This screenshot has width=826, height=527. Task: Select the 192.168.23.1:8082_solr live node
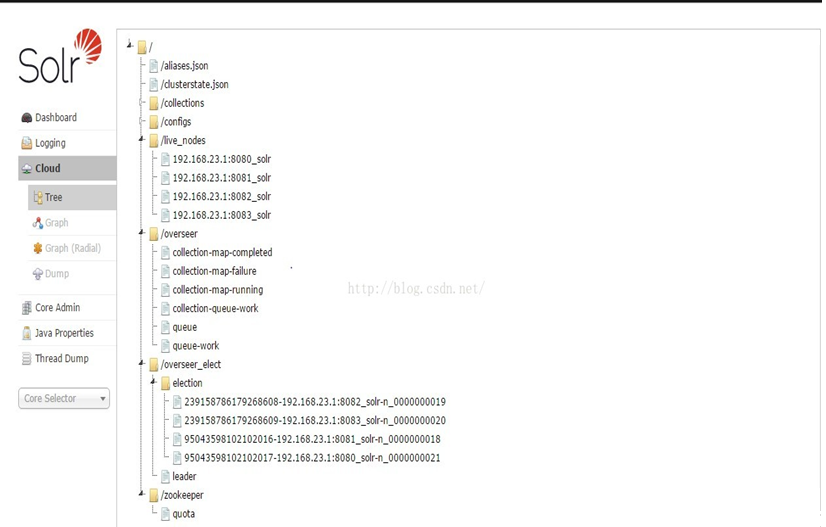click(x=222, y=197)
